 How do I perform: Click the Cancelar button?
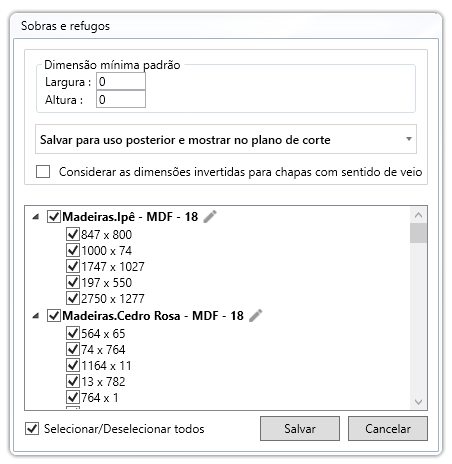[388, 429]
